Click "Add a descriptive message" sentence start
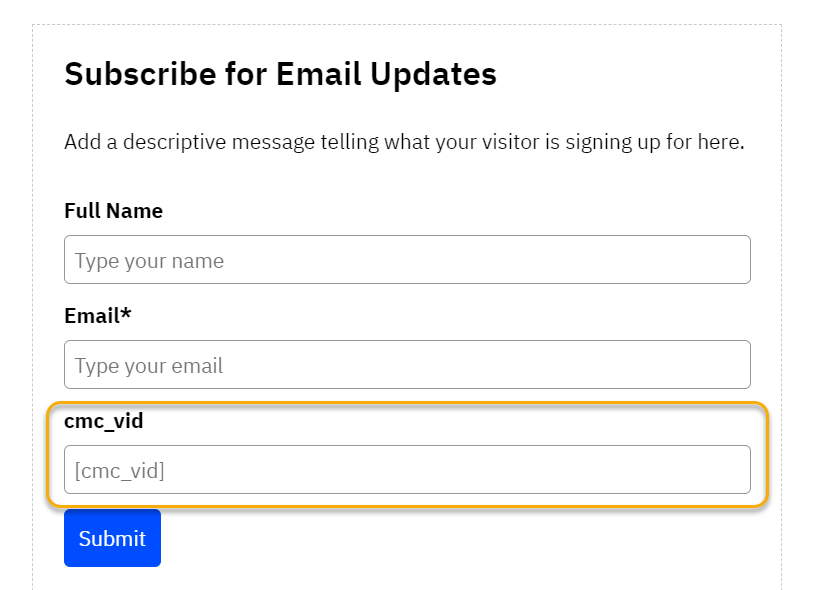 (x=160, y=142)
